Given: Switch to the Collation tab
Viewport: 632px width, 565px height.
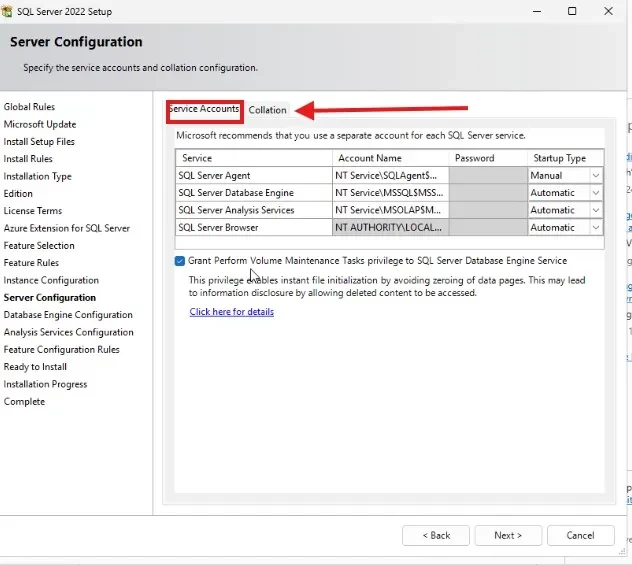Looking at the screenshot, I should [x=268, y=110].
